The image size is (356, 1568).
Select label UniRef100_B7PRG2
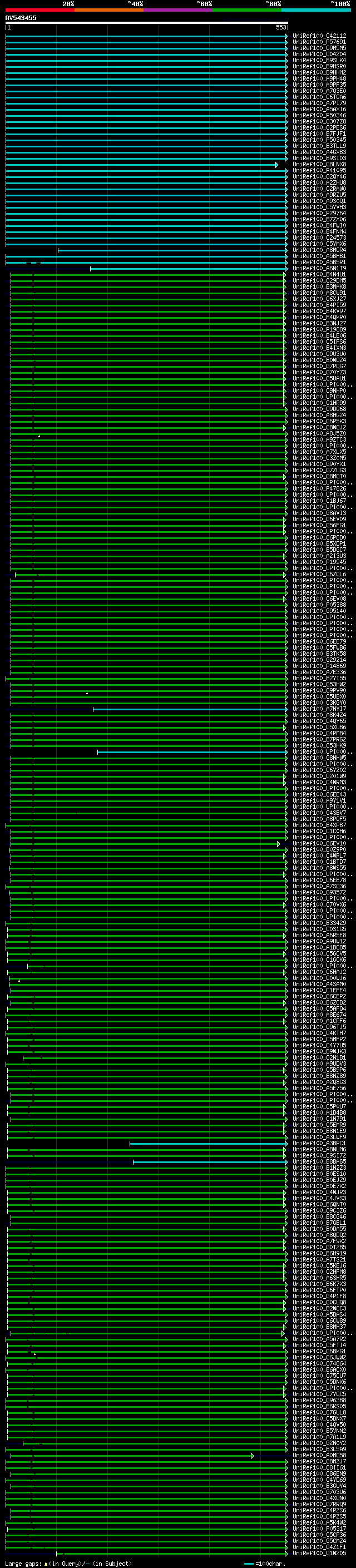(319, 739)
